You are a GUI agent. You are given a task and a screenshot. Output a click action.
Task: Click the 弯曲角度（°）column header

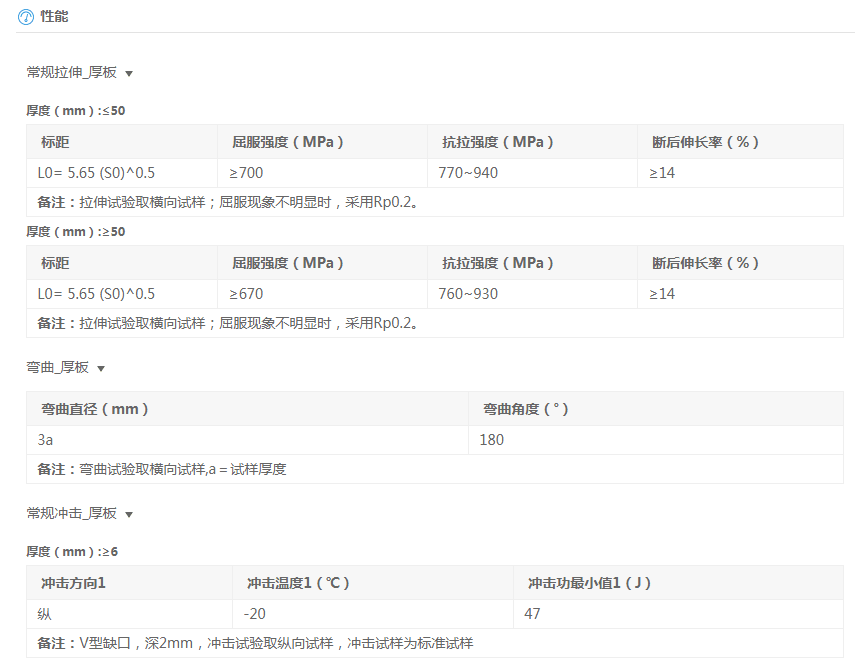pyautogui.click(x=526, y=409)
